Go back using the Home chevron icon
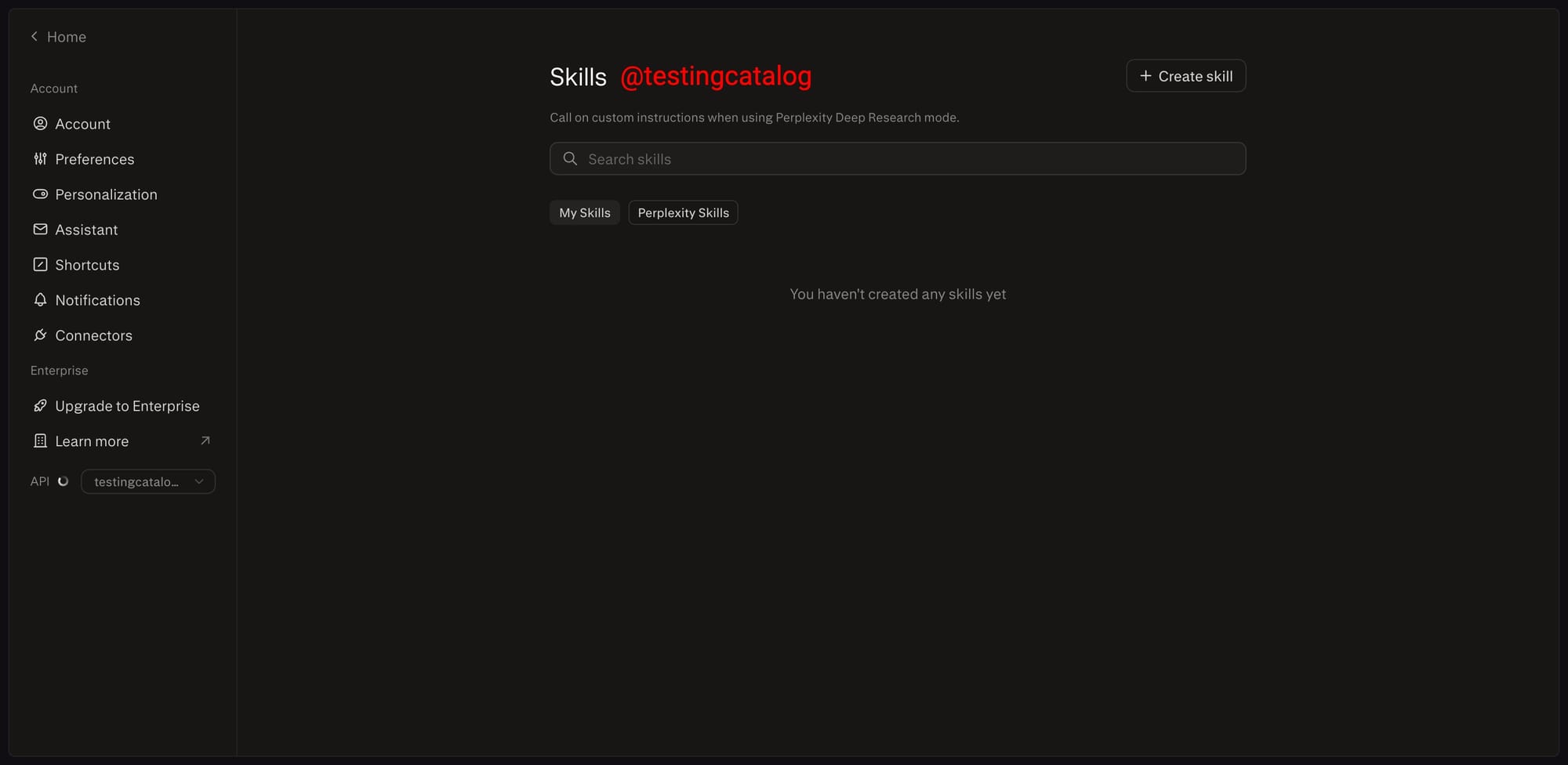The height and width of the screenshot is (765, 1568). click(x=34, y=37)
